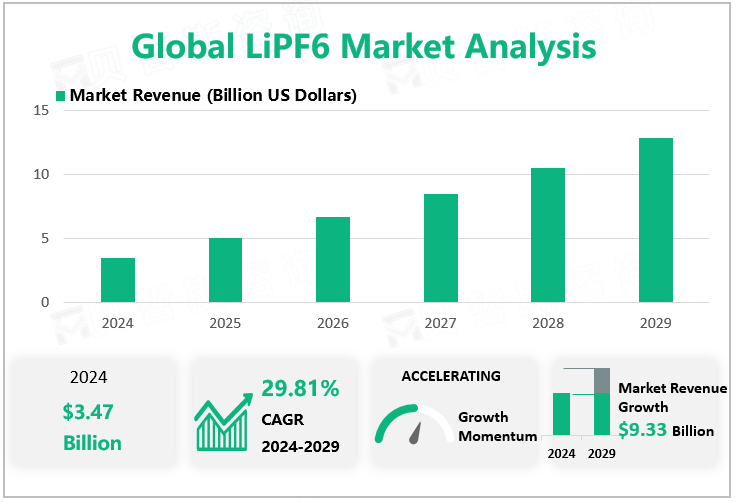
Task: Click the x-axis label 2028
Action: pyautogui.click(x=548, y=323)
